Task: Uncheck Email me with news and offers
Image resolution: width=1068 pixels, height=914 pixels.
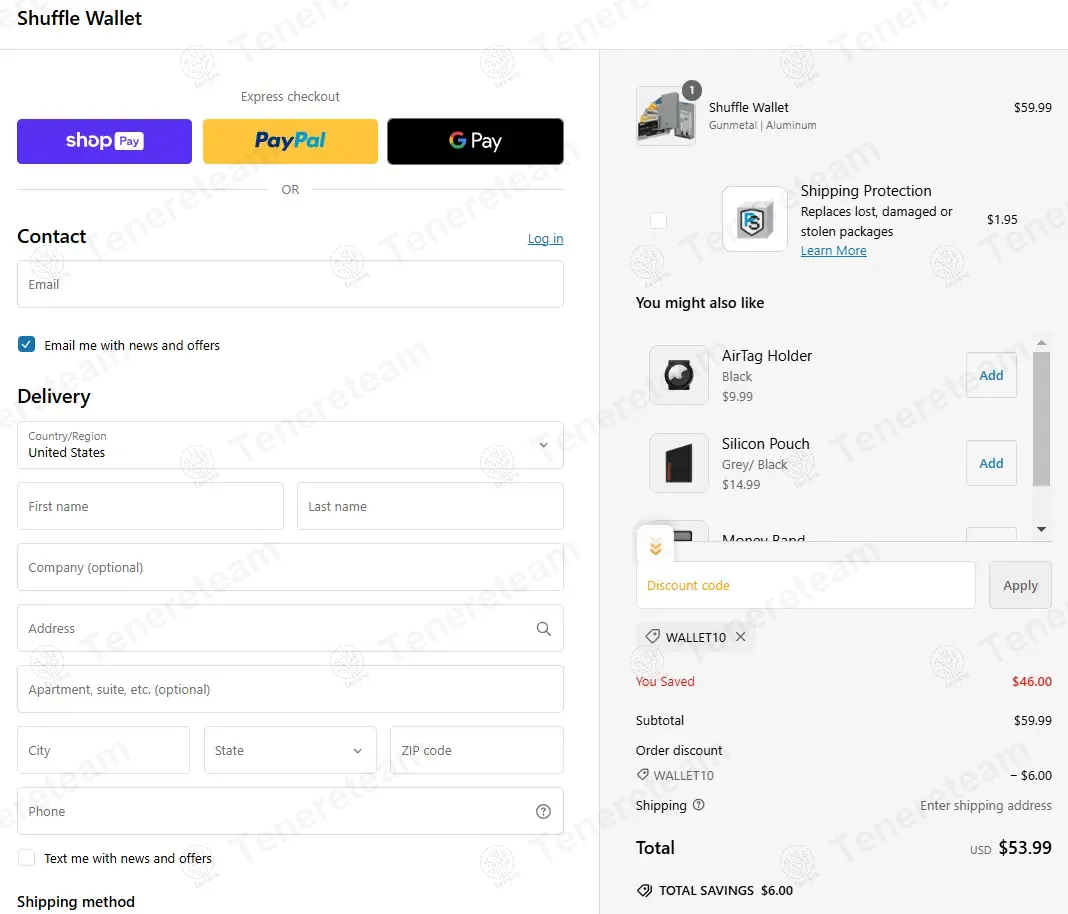Action: pos(27,345)
